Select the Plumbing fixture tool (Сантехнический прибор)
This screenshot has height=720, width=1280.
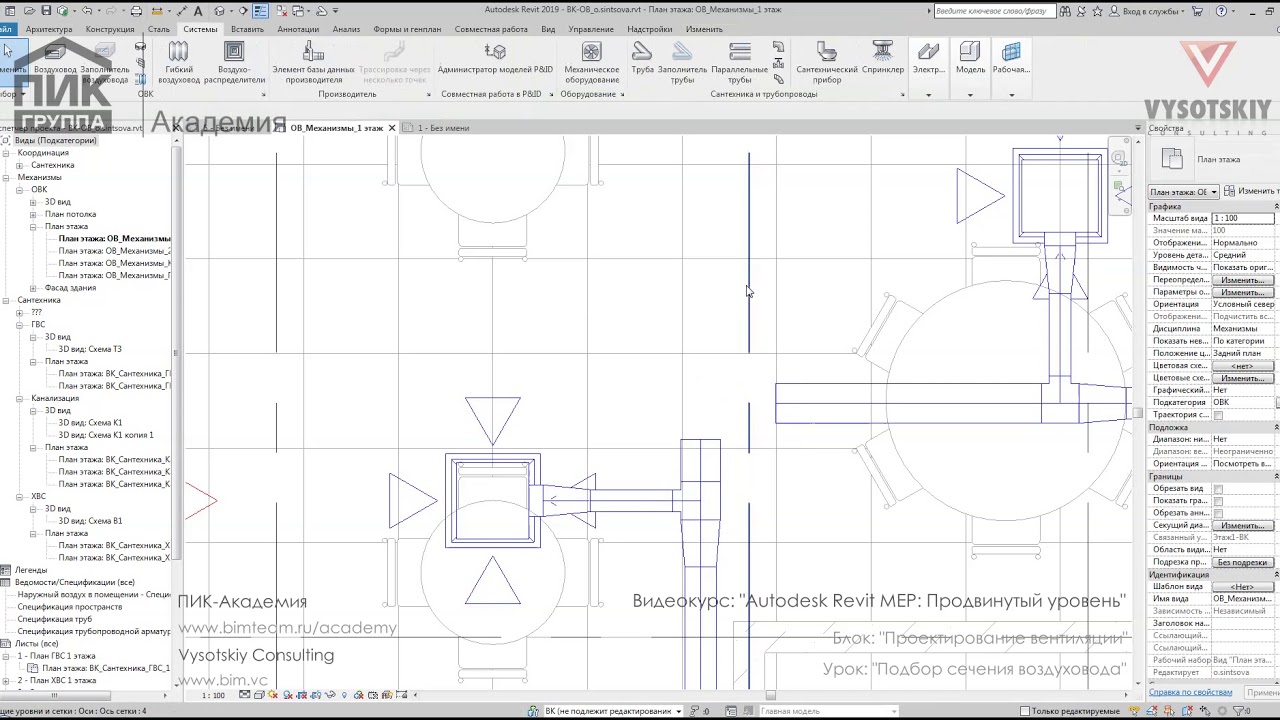coord(827,62)
